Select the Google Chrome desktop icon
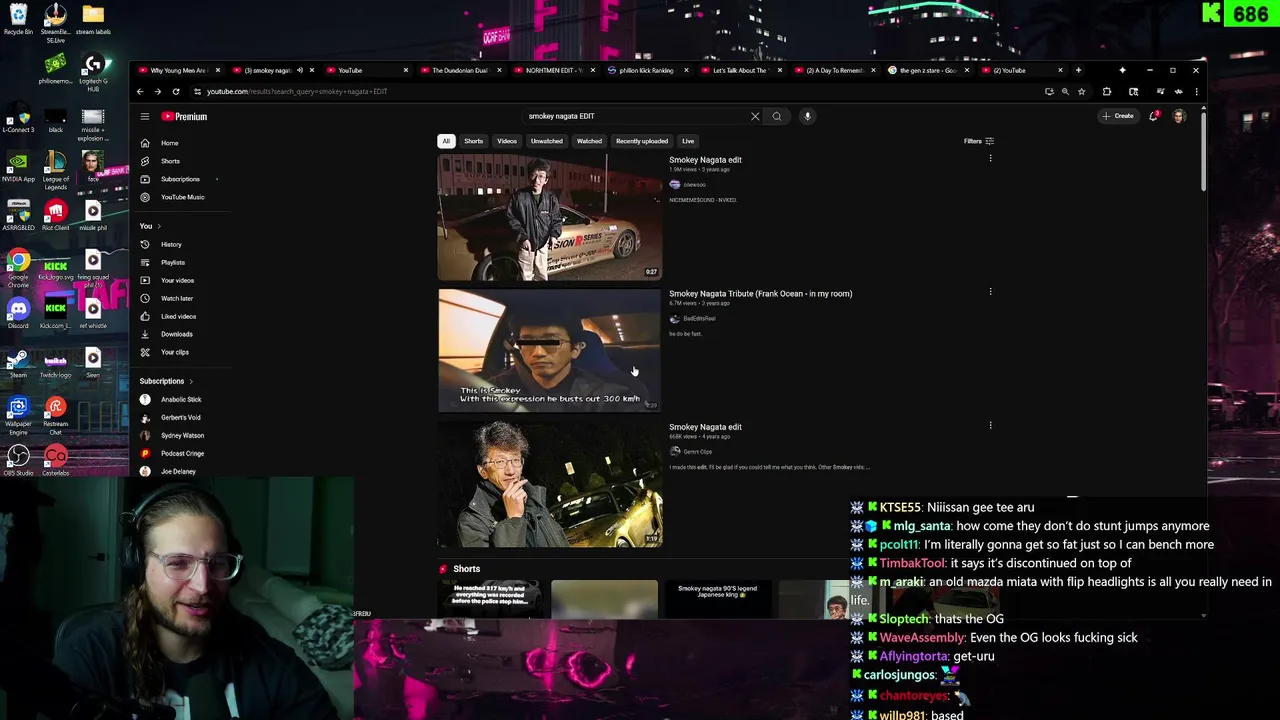The image size is (1280, 720). (18, 267)
